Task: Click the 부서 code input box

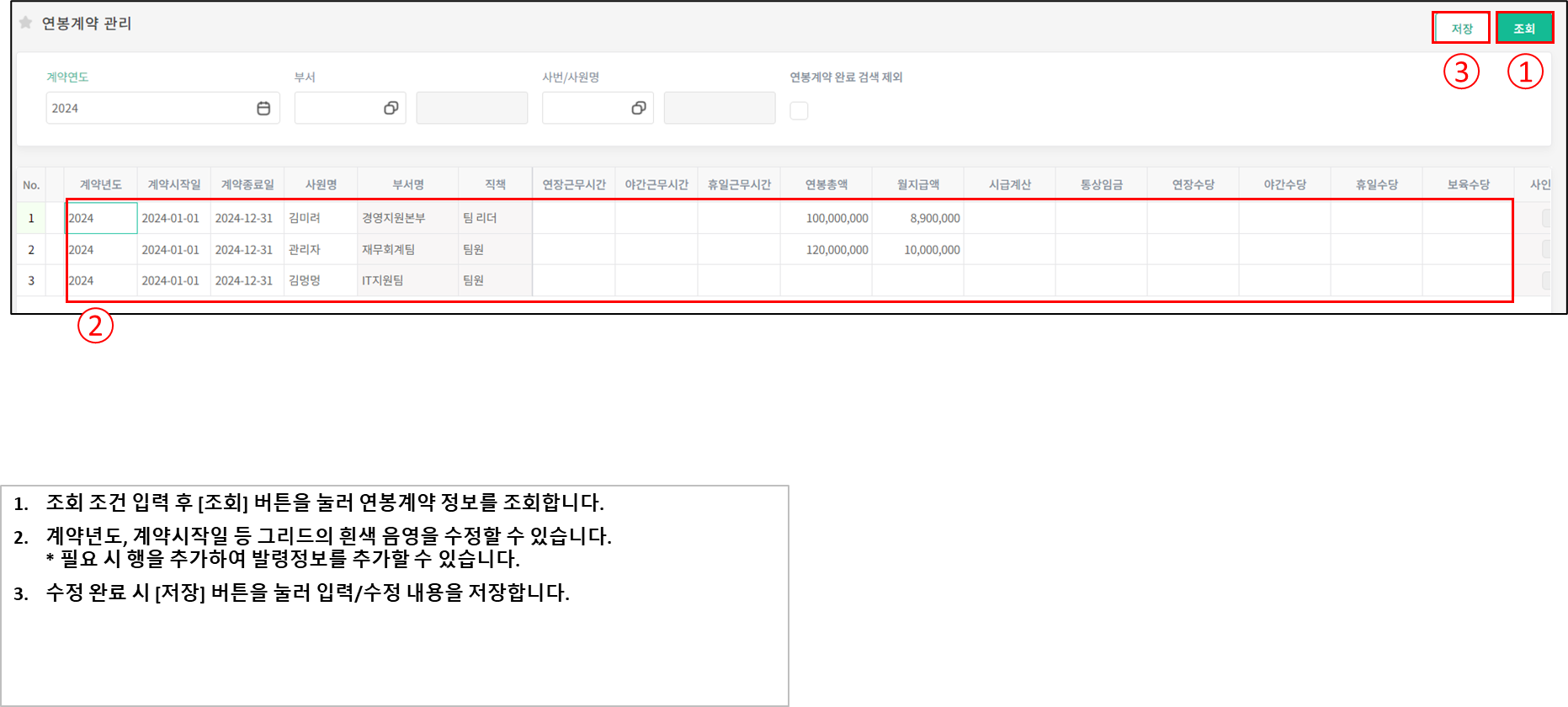Action: 337,109
